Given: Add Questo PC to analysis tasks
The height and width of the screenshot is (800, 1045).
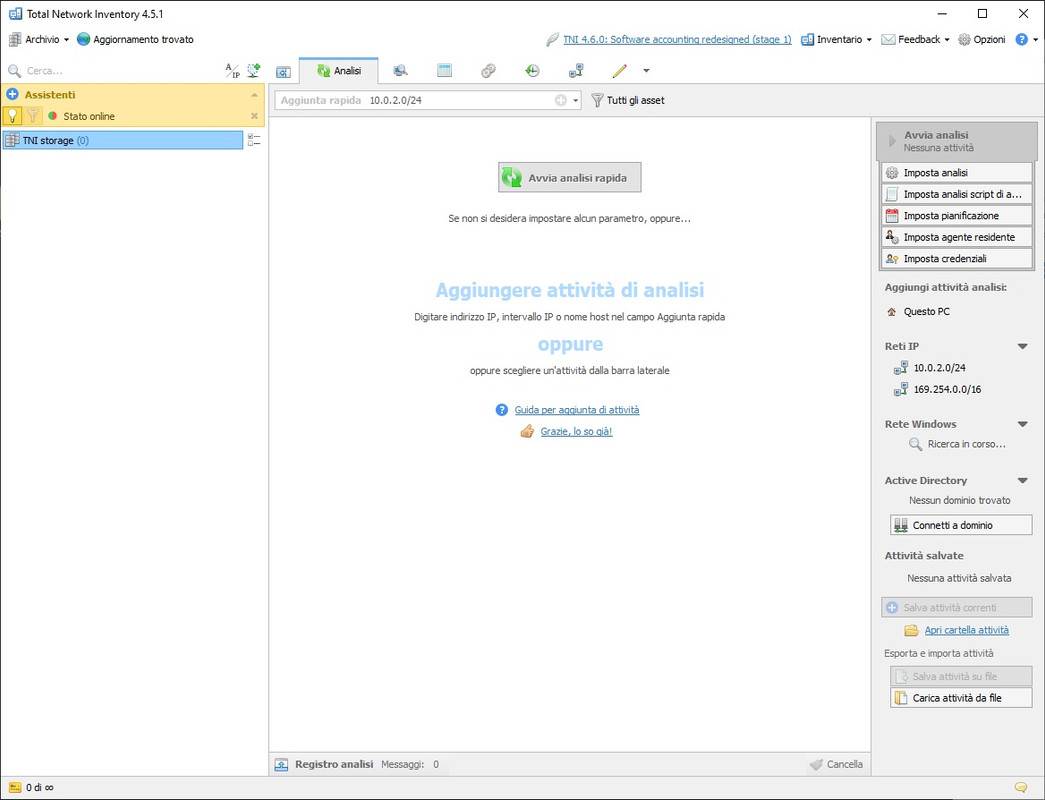Looking at the screenshot, I should 918,311.
